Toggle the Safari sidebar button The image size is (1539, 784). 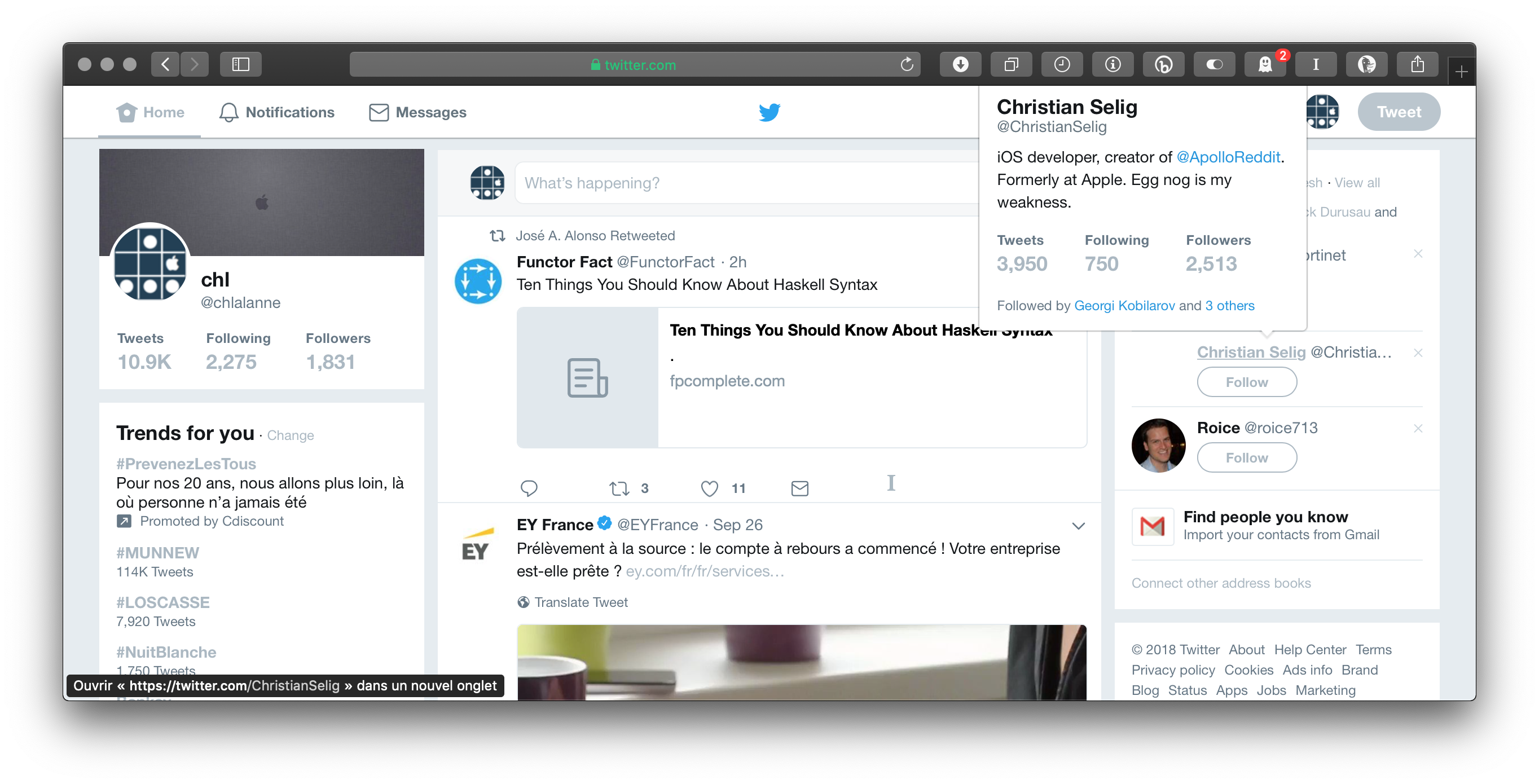pos(240,64)
